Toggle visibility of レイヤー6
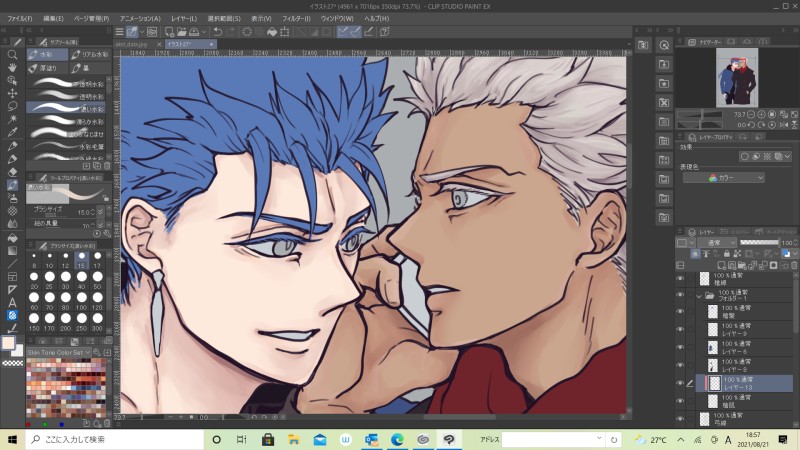 [680, 347]
